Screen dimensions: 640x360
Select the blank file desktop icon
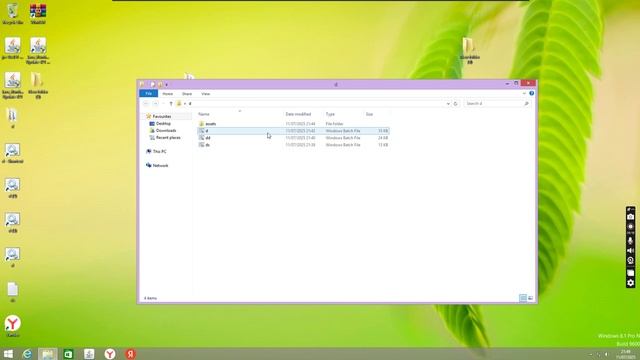point(12,292)
